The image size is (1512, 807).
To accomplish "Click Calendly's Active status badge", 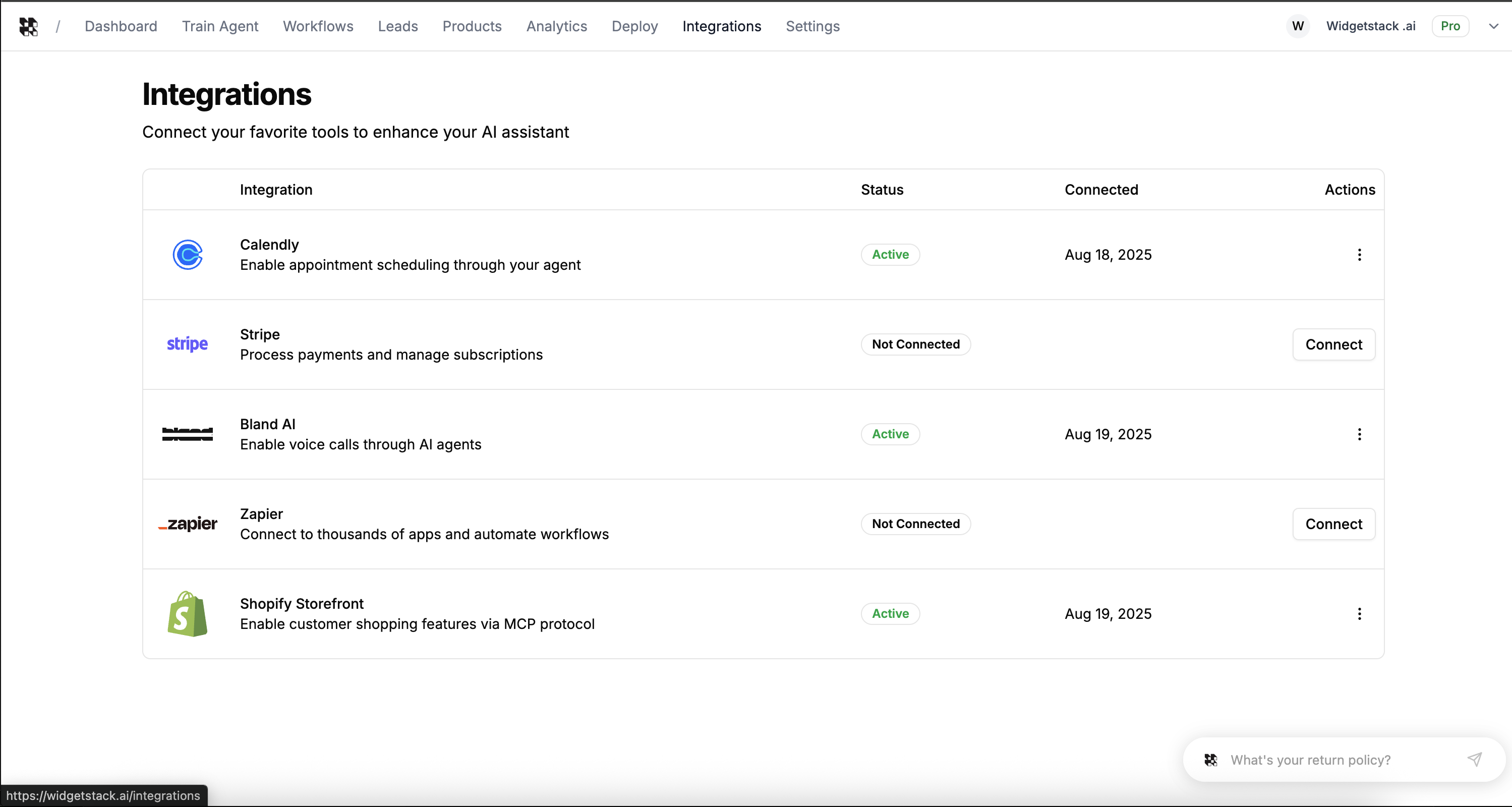I will [890, 255].
